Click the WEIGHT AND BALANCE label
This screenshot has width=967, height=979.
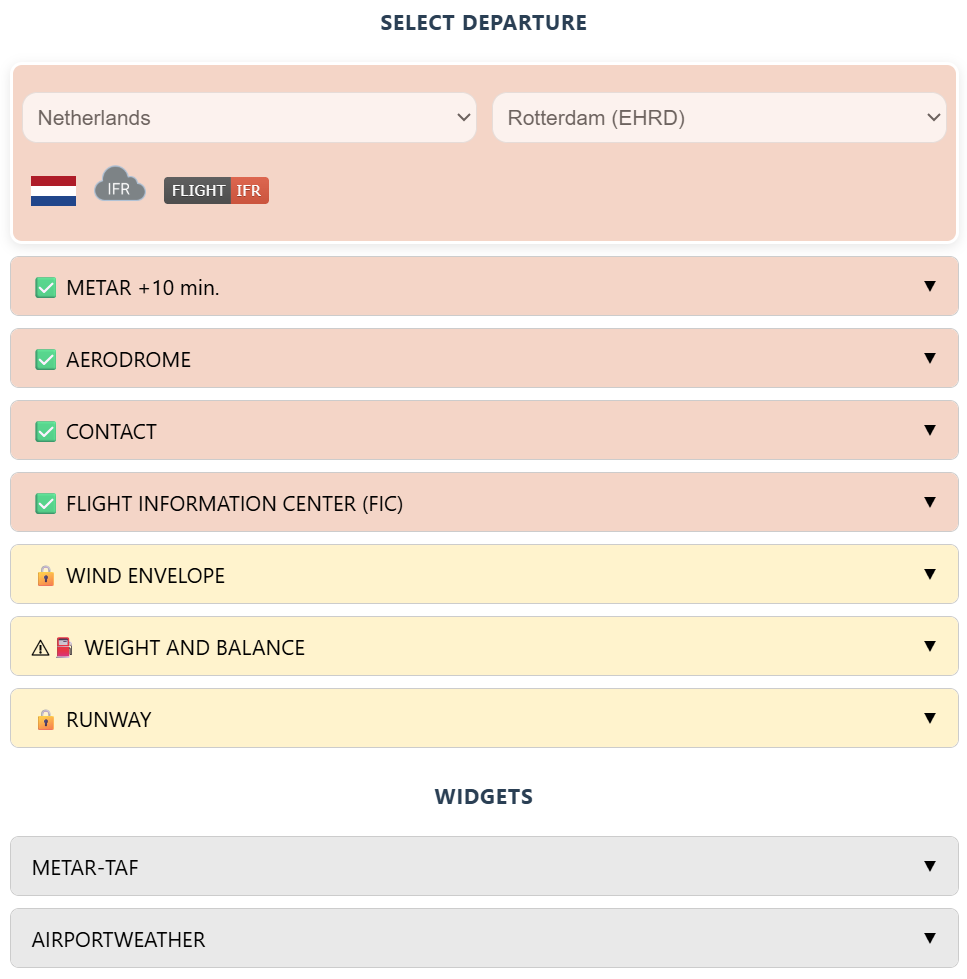click(x=195, y=648)
